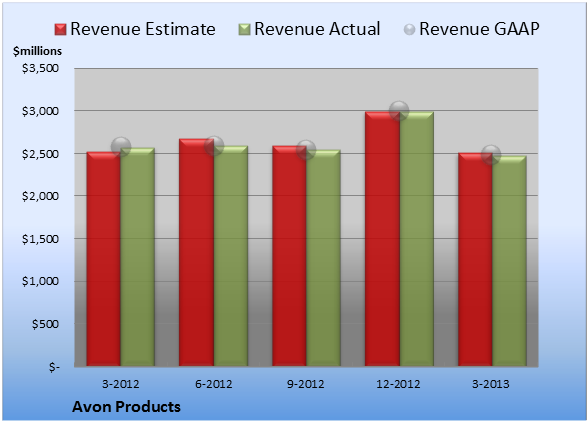Click the green Revenue Actual legend swatch
The height and width of the screenshot is (422, 588).
click(x=244, y=30)
